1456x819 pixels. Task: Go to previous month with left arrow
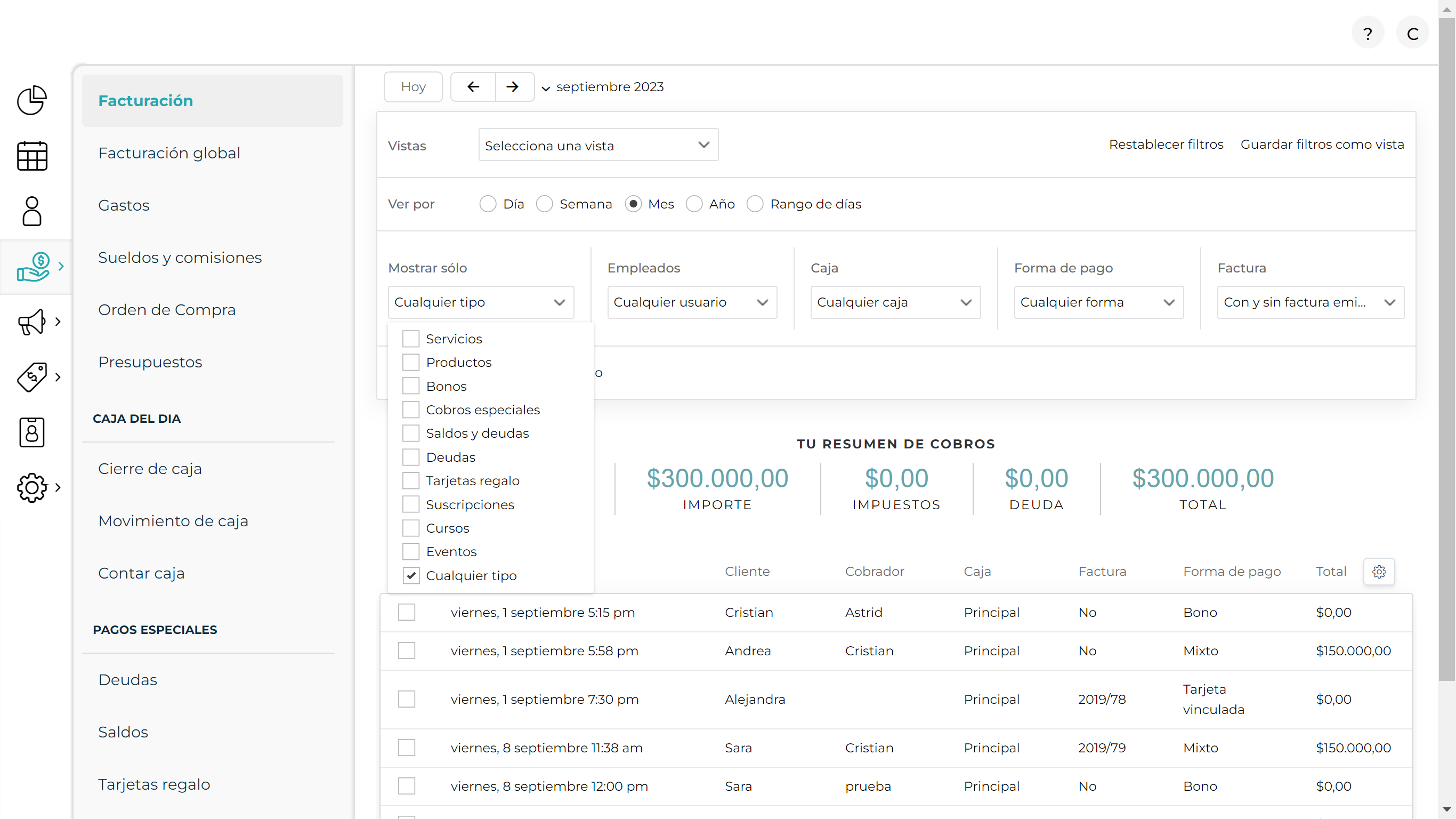(473, 86)
